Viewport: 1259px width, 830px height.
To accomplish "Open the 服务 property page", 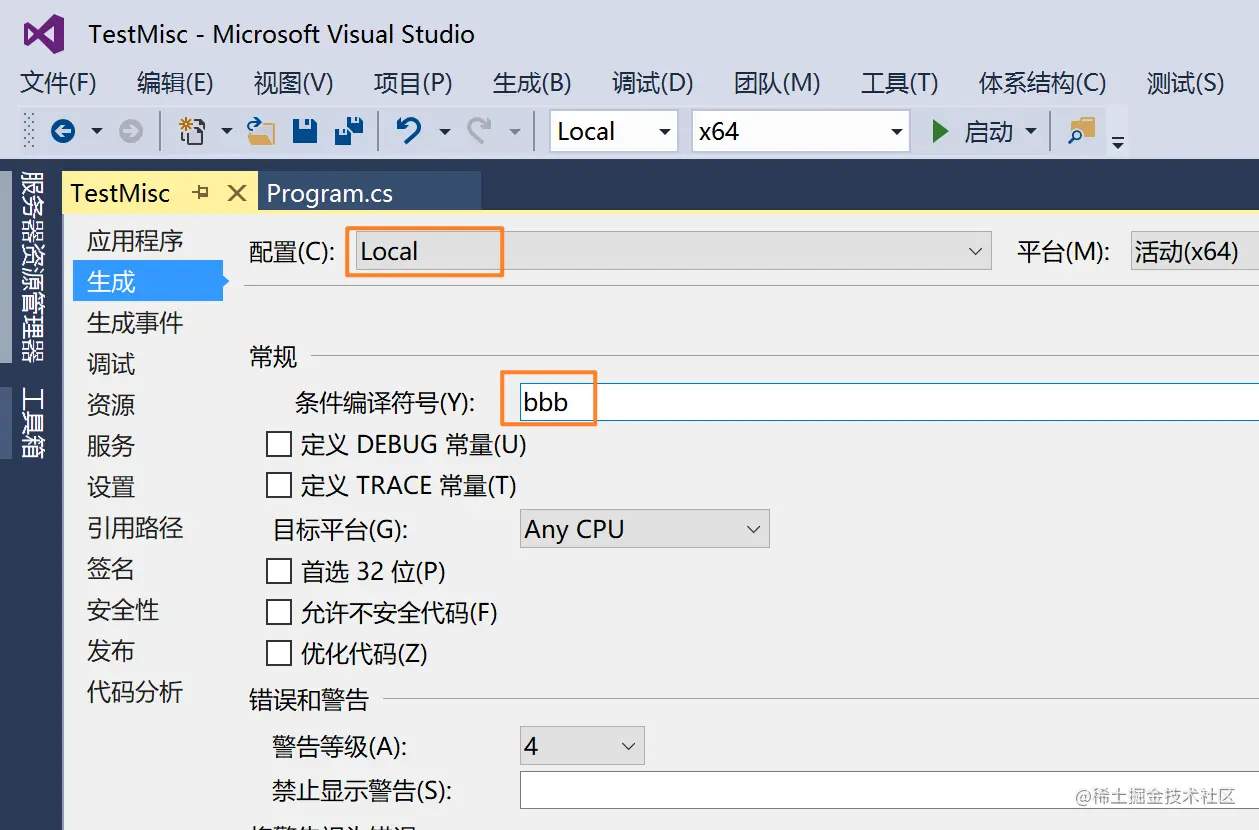I will pos(111,446).
